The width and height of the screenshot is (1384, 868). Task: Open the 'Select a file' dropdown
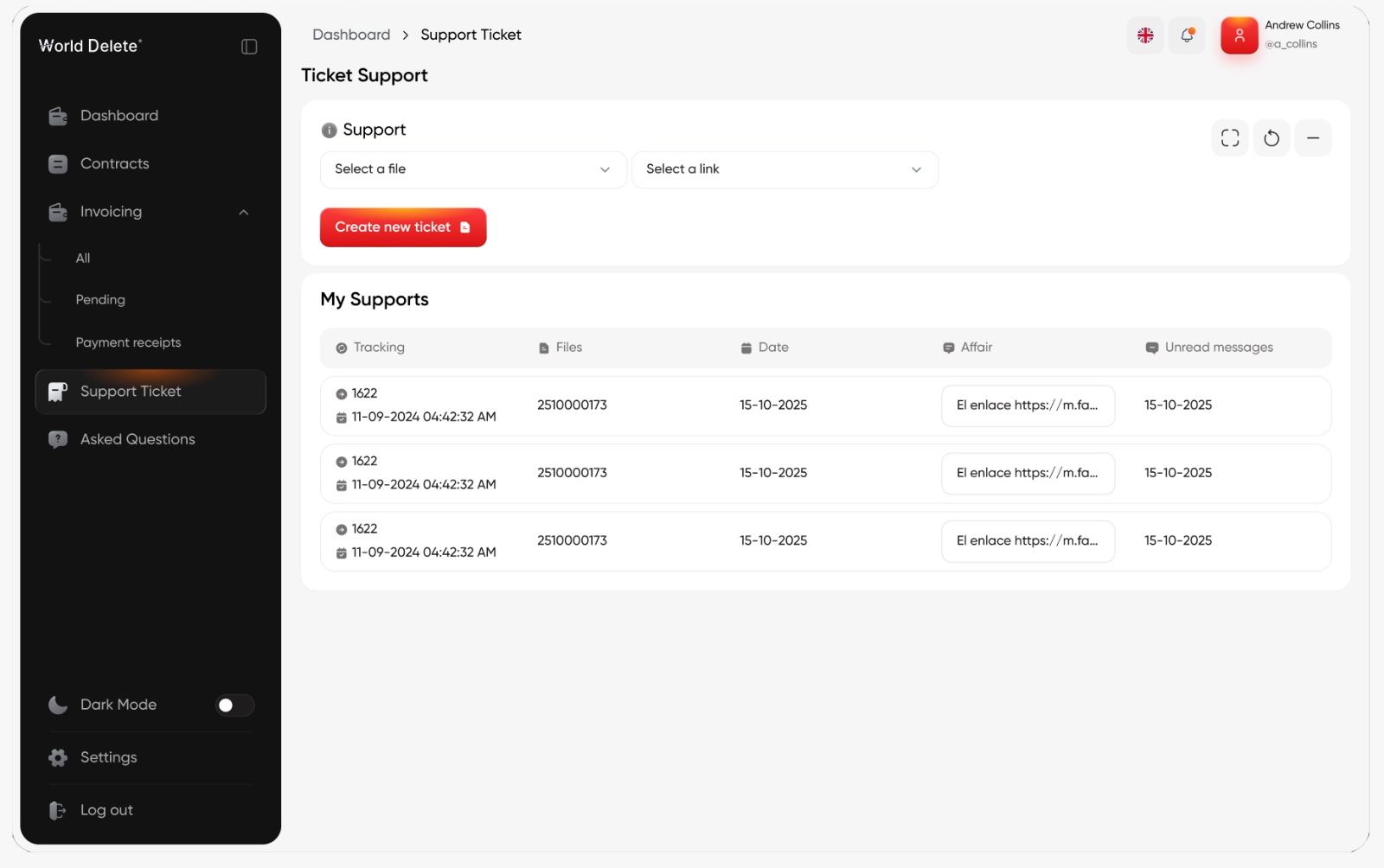pyautogui.click(x=473, y=169)
